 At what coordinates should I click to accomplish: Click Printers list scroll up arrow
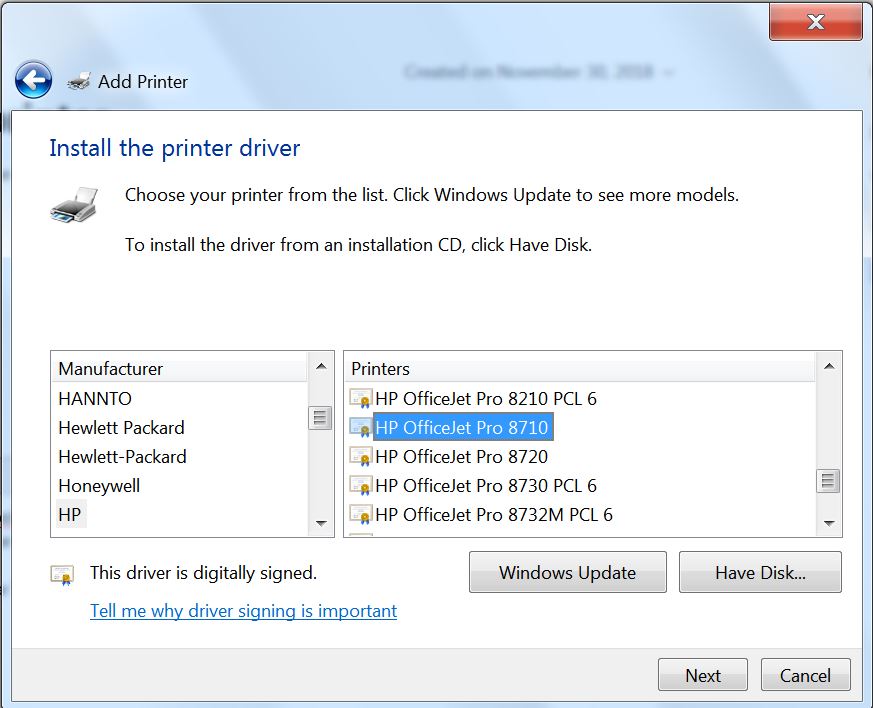[x=829, y=366]
